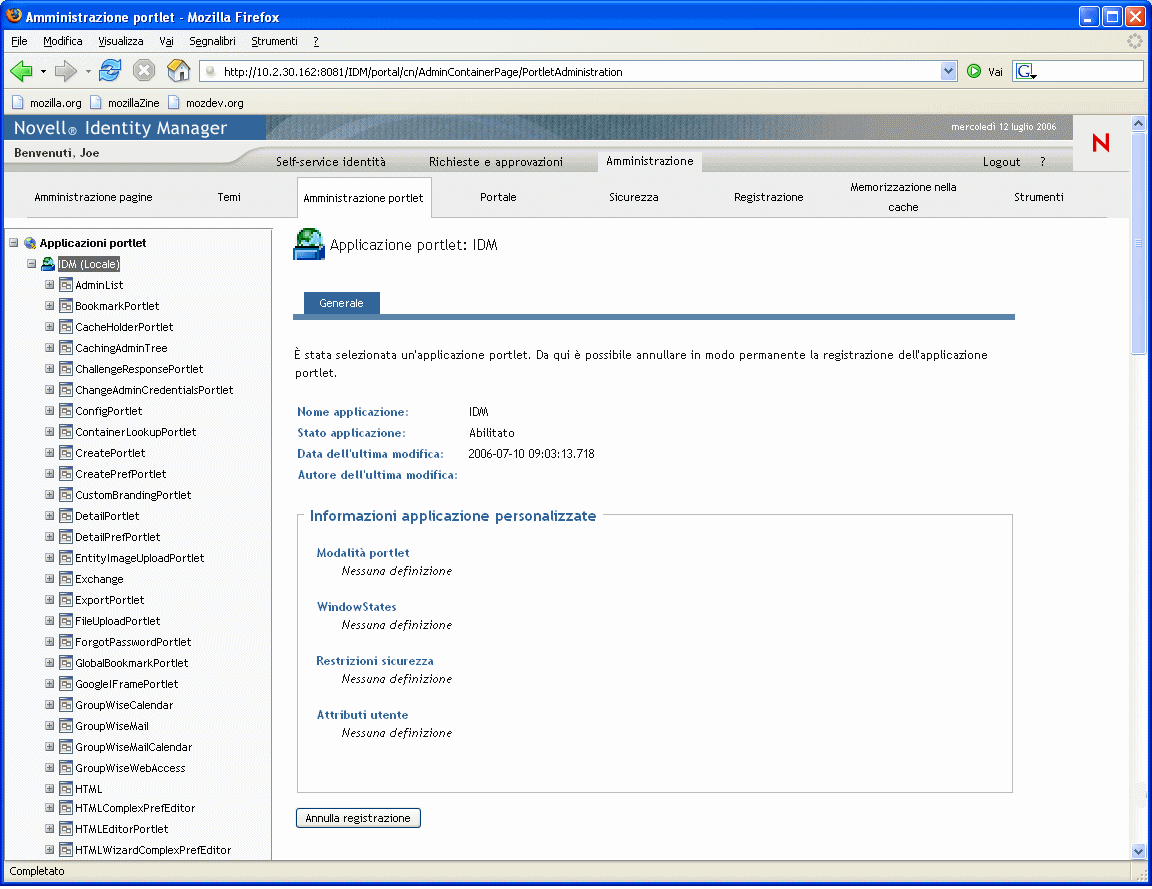The width and height of the screenshot is (1152, 889).
Task: Click the DetailPortlet icon
Action: pos(66,516)
